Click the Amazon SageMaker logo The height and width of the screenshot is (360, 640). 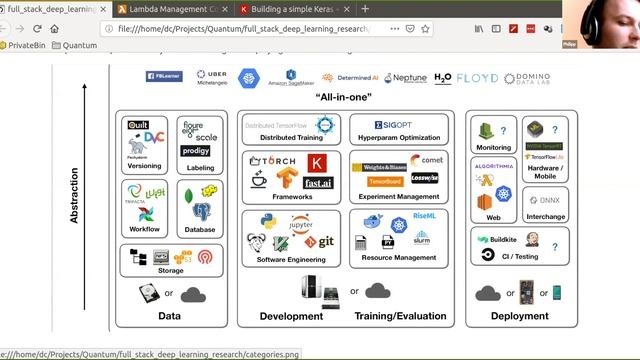pos(291,78)
